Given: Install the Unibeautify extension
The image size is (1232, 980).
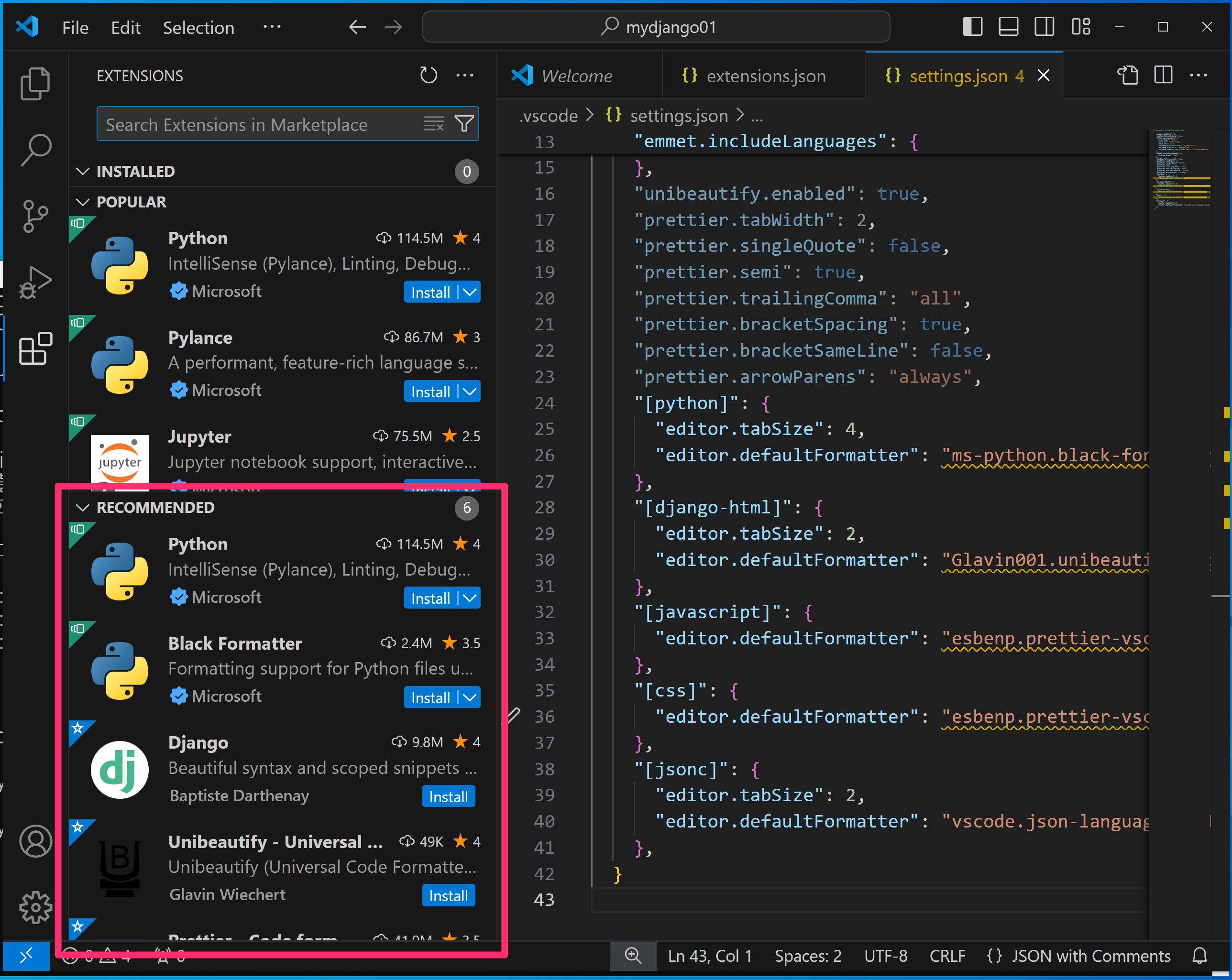Looking at the screenshot, I should tap(449, 895).
